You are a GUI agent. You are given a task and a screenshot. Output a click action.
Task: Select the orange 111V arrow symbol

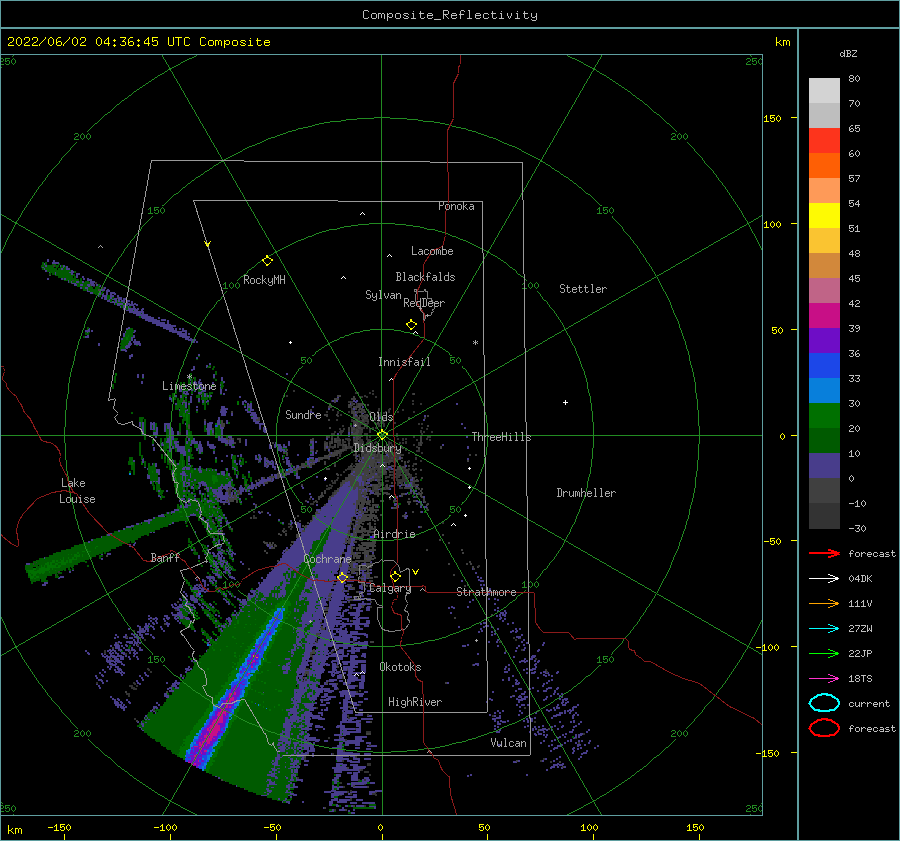(824, 603)
